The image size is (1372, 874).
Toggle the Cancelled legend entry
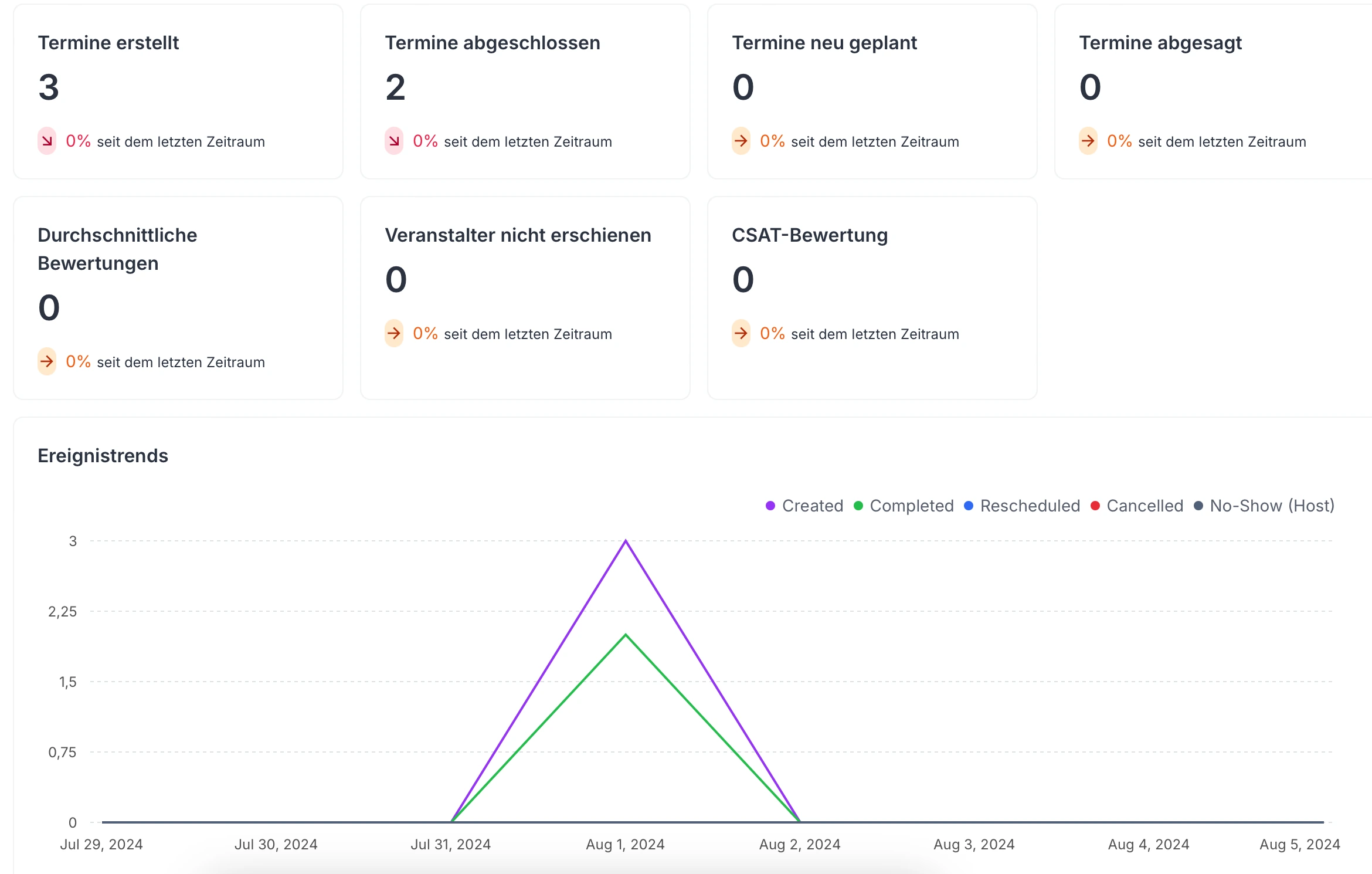tap(1145, 506)
